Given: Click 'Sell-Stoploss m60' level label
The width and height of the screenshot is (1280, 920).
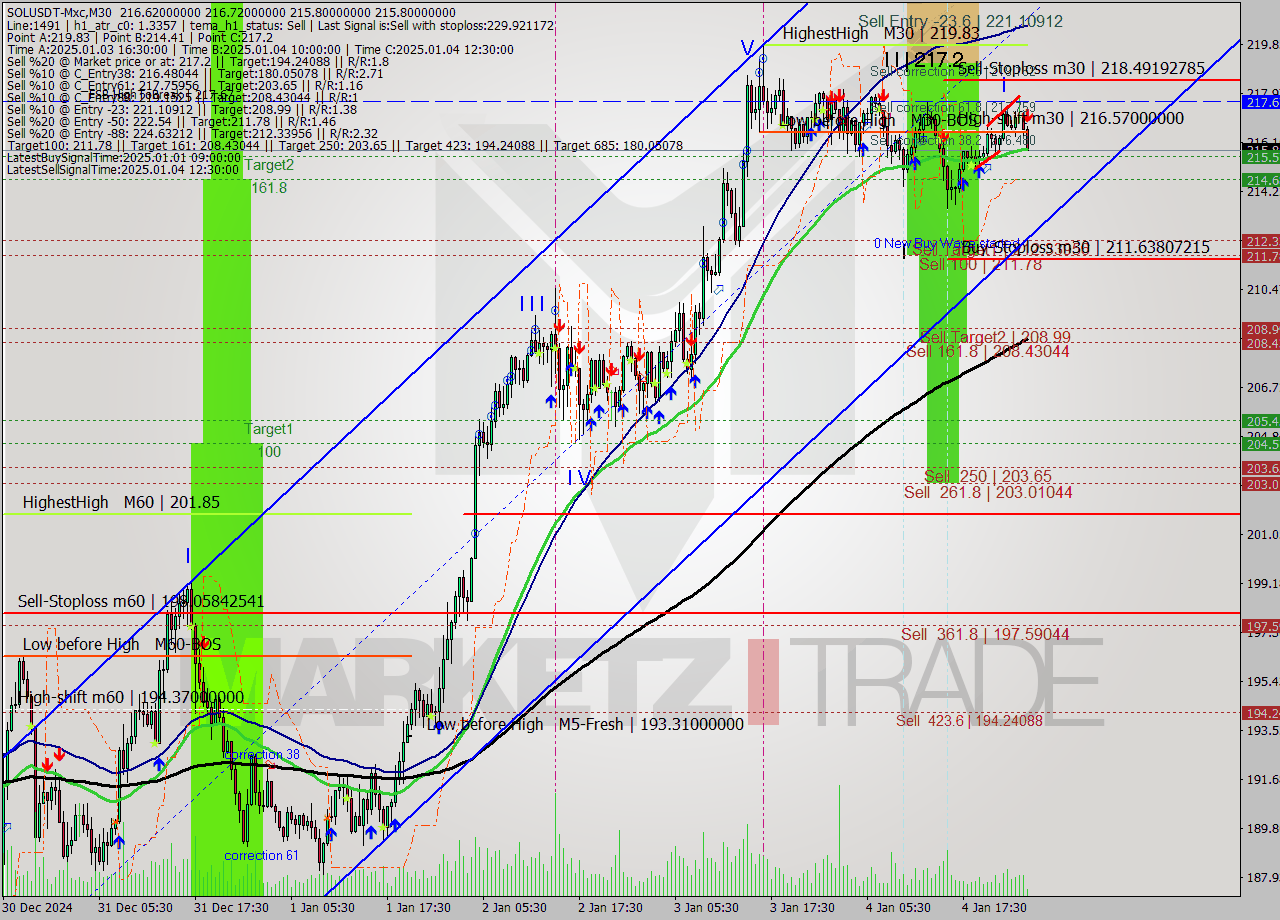Looking at the screenshot, I should (x=141, y=601).
